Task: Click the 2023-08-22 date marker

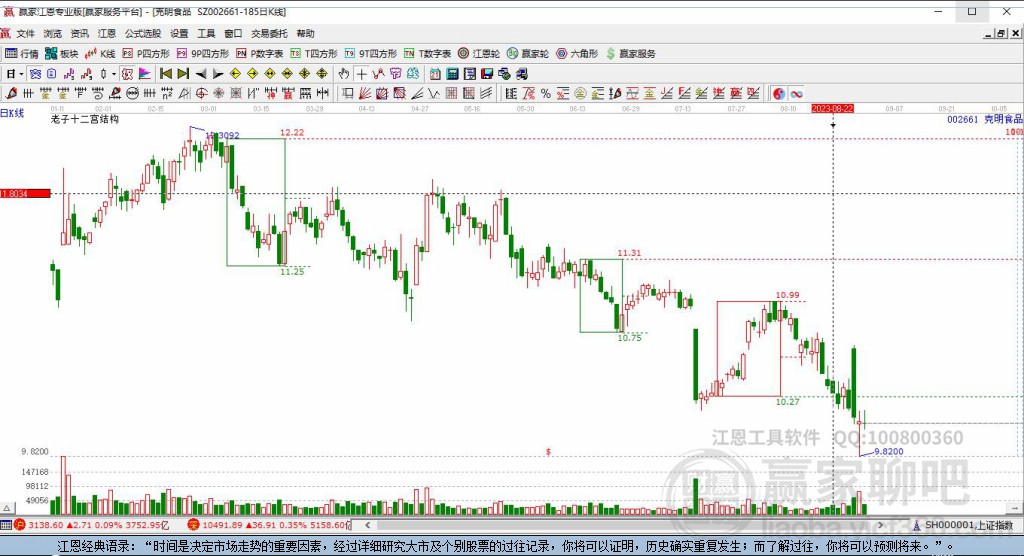Action: click(833, 108)
